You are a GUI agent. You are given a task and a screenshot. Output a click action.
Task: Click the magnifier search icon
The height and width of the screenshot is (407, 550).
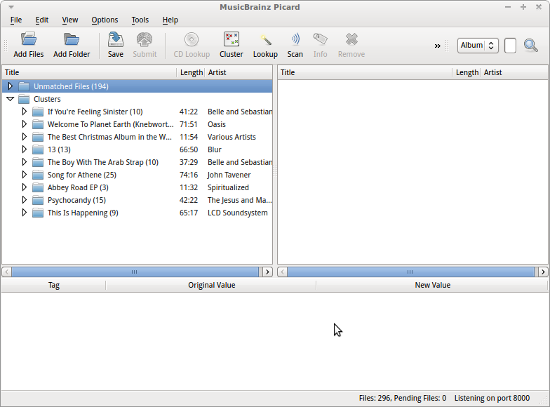[x=531, y=45]
